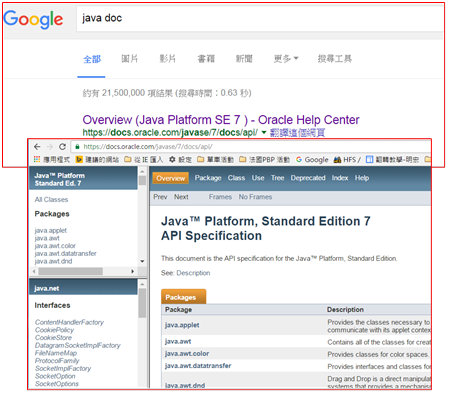Select the Package item in the navigation bar
This screenshot has width=449, height=394.
click(x=208, y=178)
